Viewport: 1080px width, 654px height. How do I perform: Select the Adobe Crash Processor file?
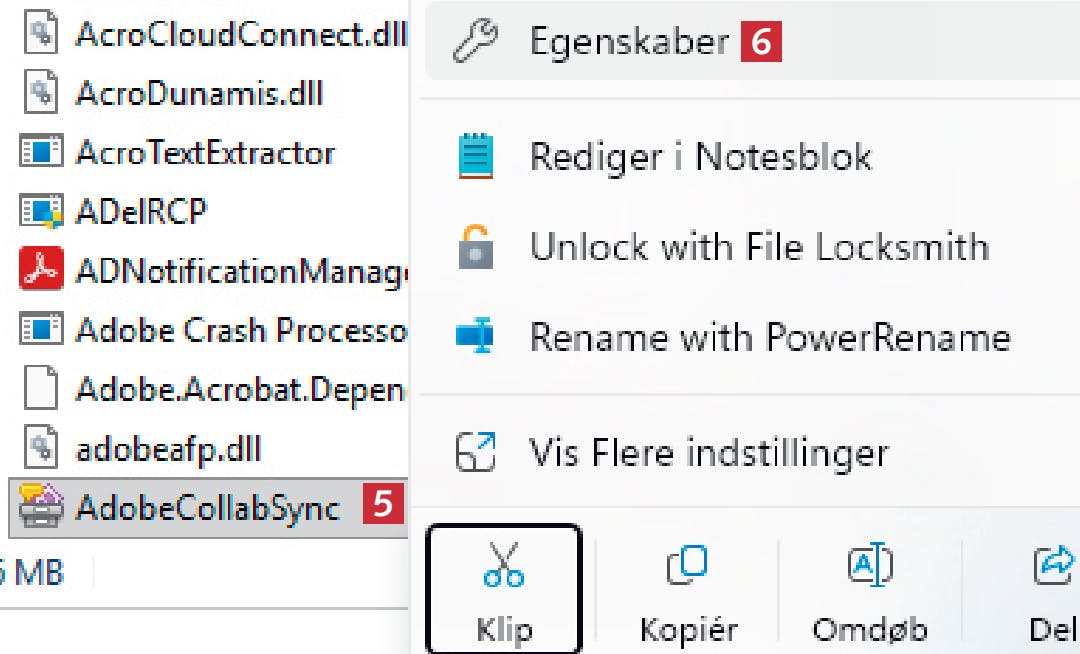(x=240, y=329)
